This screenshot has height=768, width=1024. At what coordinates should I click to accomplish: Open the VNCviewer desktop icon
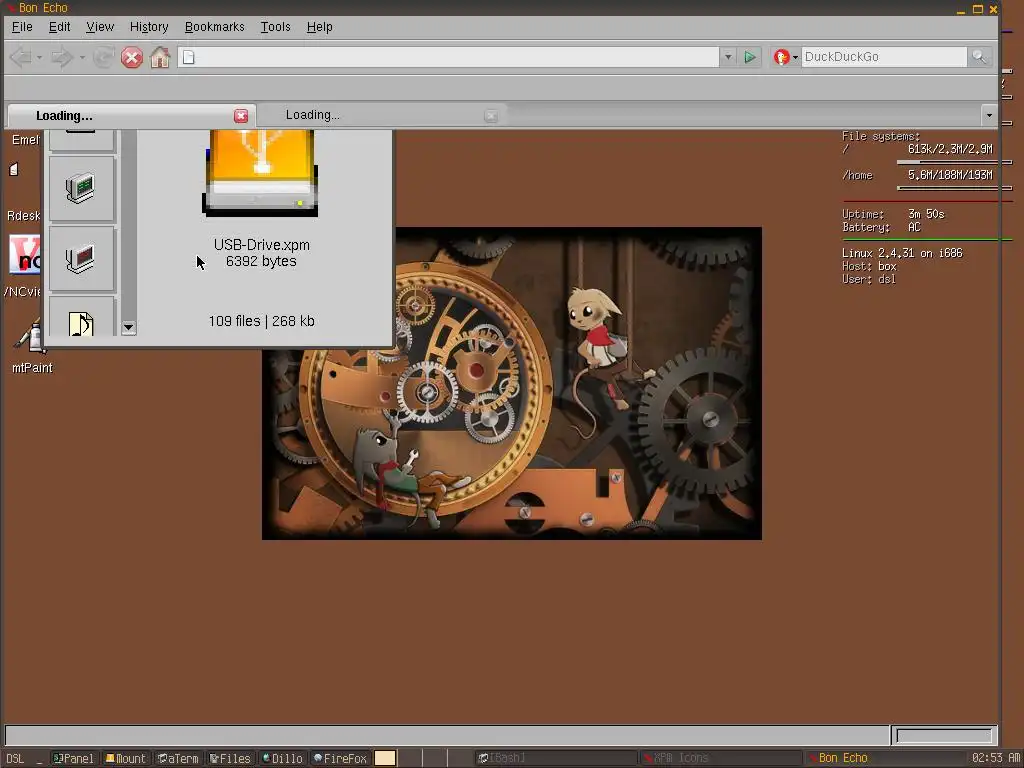[x=24, y=255]
